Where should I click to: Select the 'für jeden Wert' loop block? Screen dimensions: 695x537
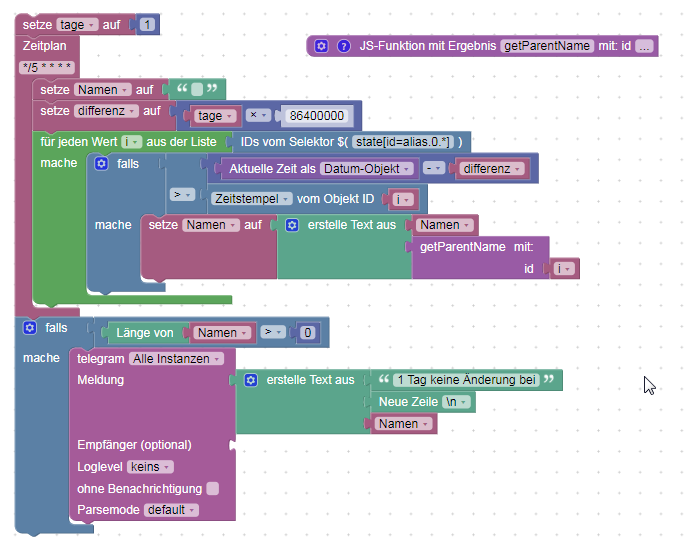pos(78,142)
